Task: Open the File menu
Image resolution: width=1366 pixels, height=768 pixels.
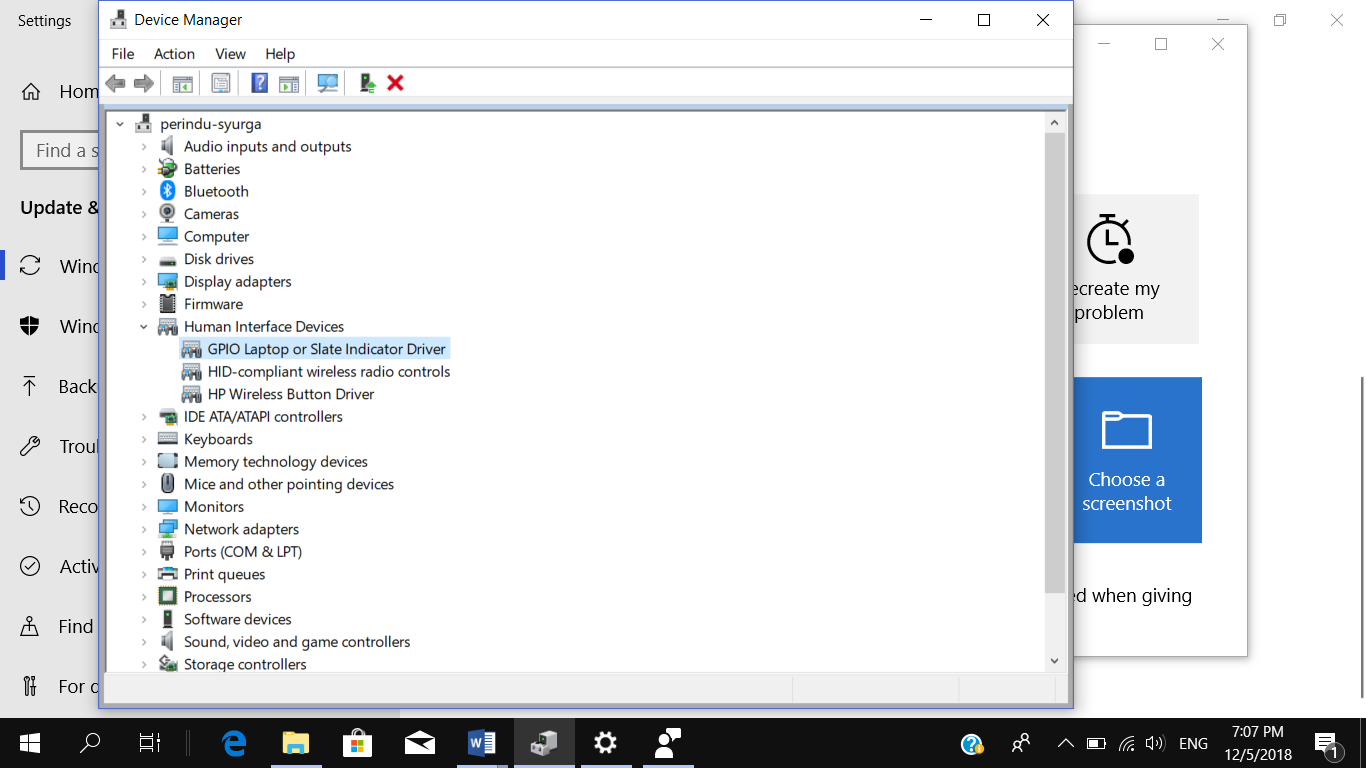Action: point(123,54)
